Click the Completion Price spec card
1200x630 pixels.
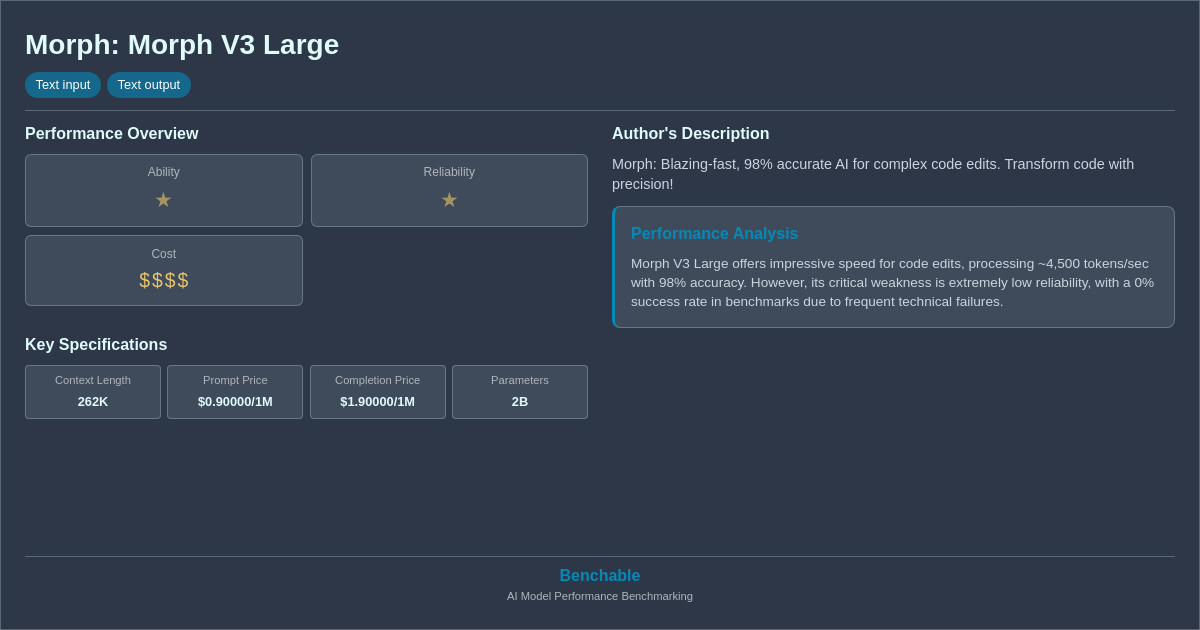(x=377, y=392)
